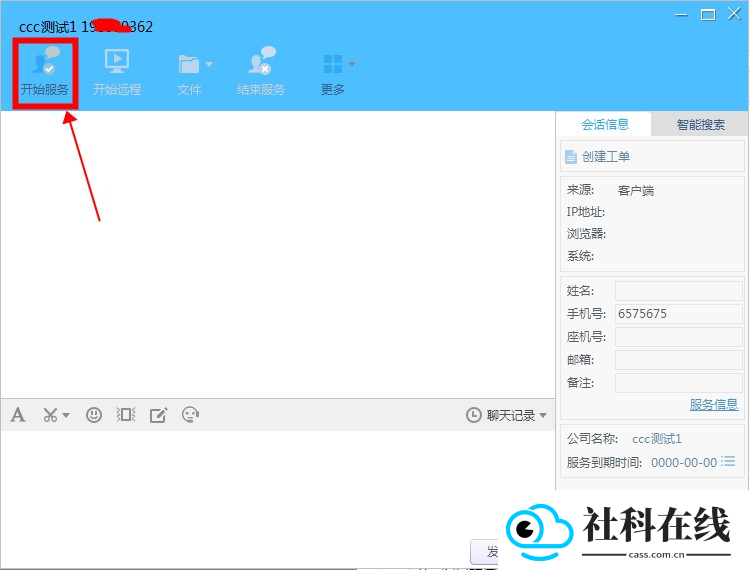Click the 手机号 field showing 6575675
Viewport: 750px width, 570px height.
click(678, 314)
